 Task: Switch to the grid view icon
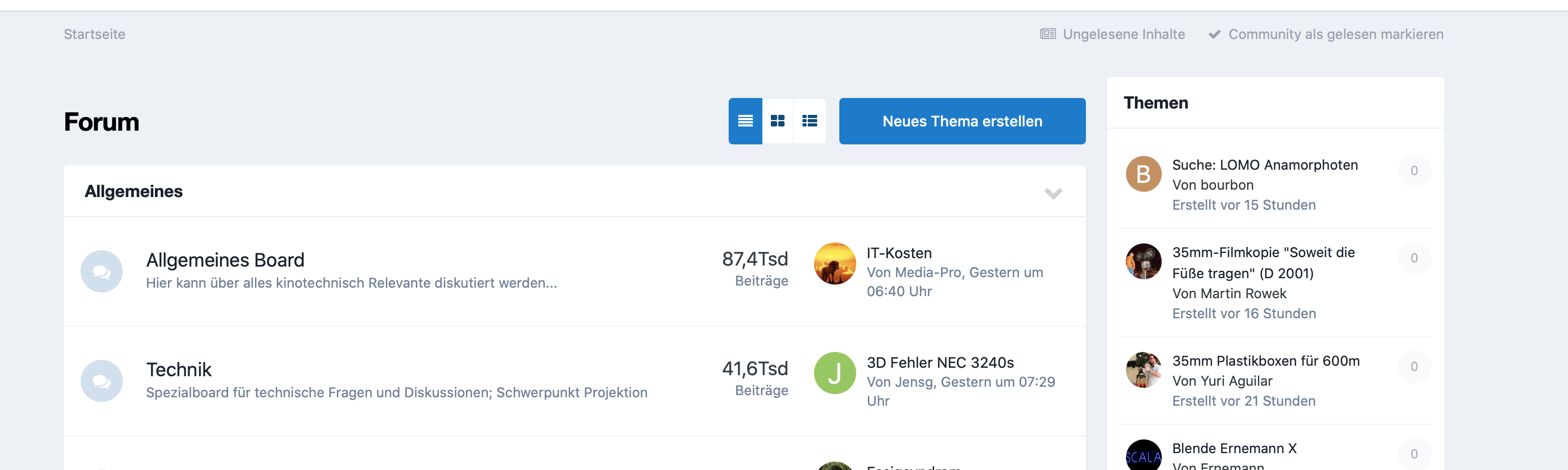777,121
